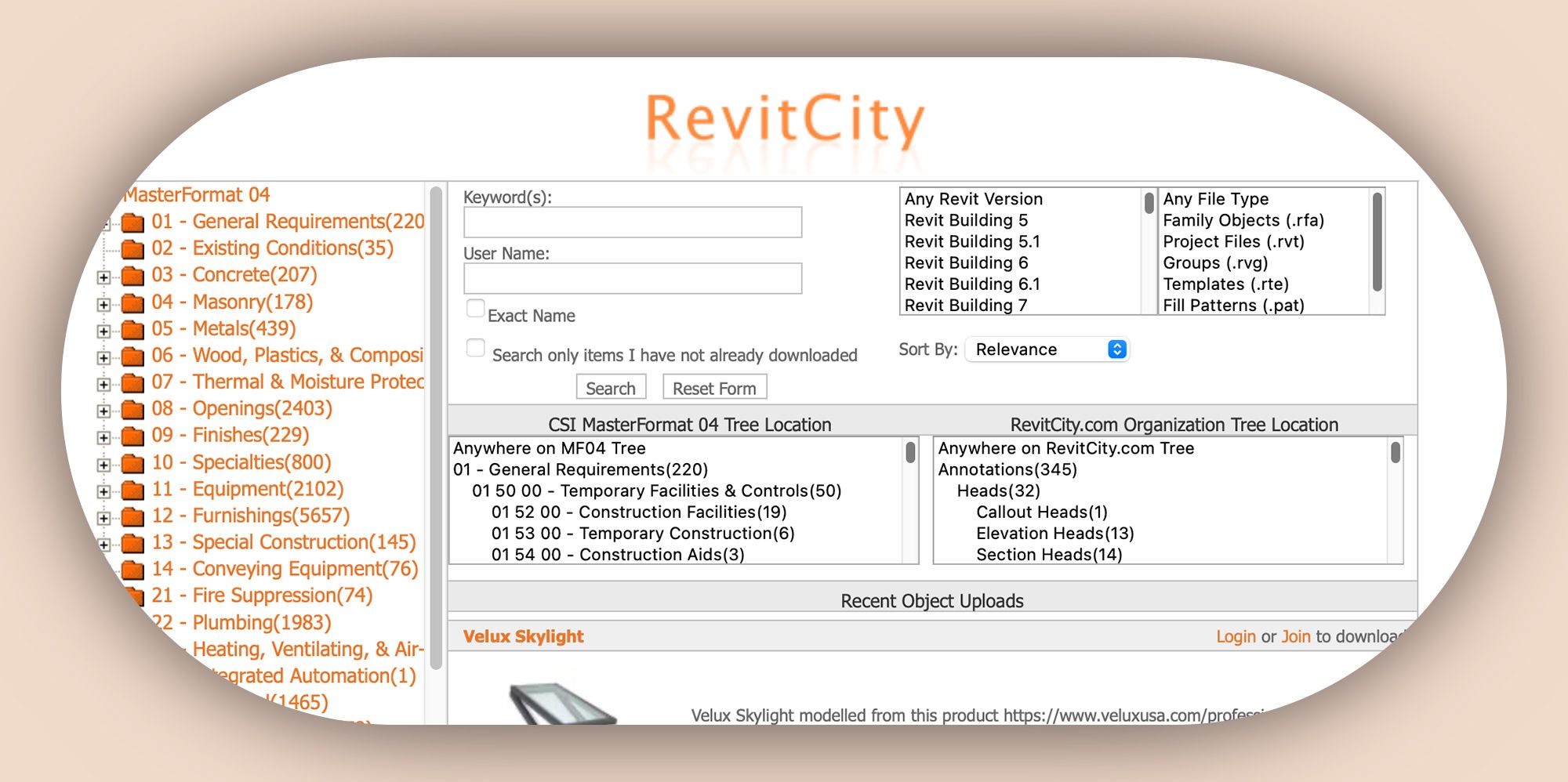Open the Sort By Relevance dropdown

point(1047,349)
